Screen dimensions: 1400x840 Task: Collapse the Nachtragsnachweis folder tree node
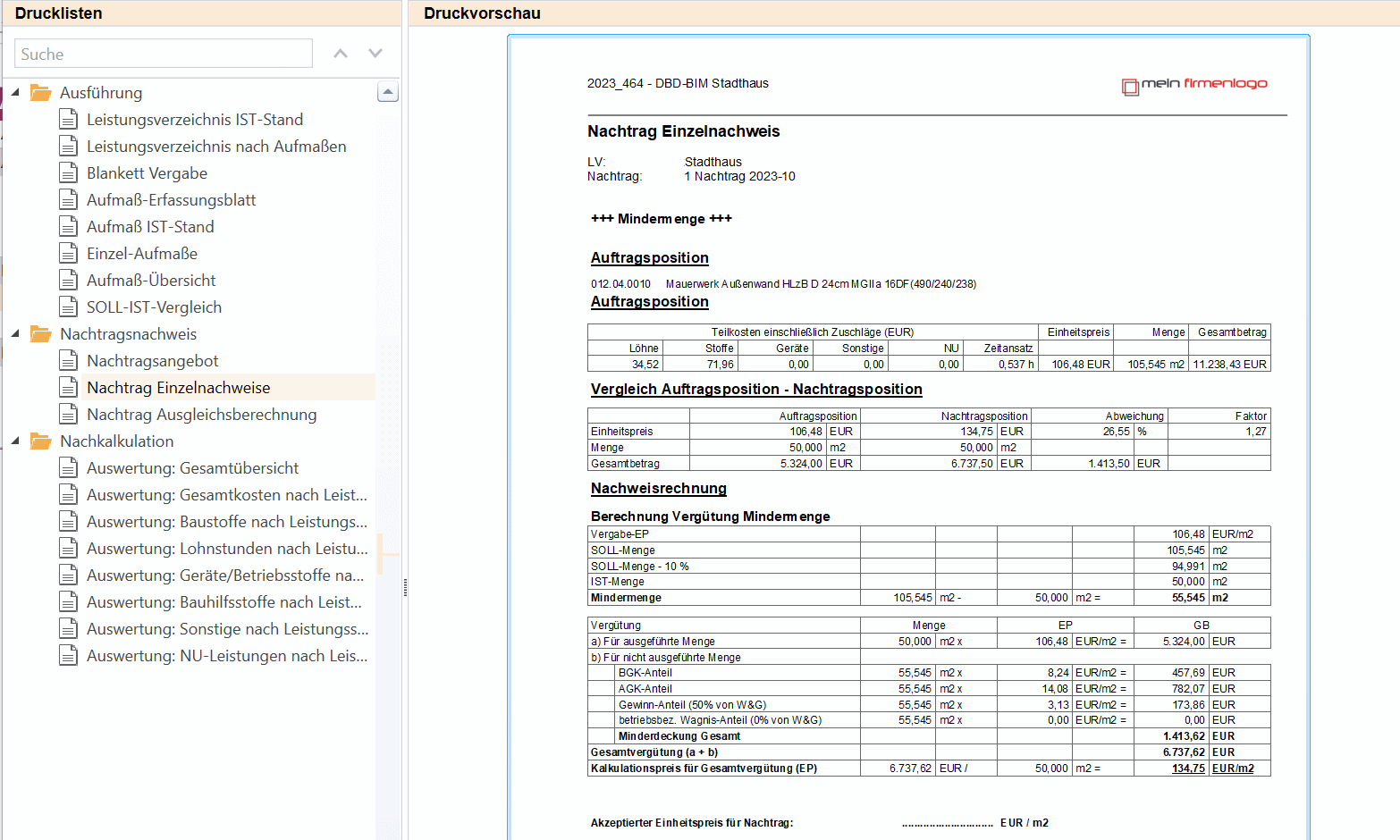coord(15,333)
